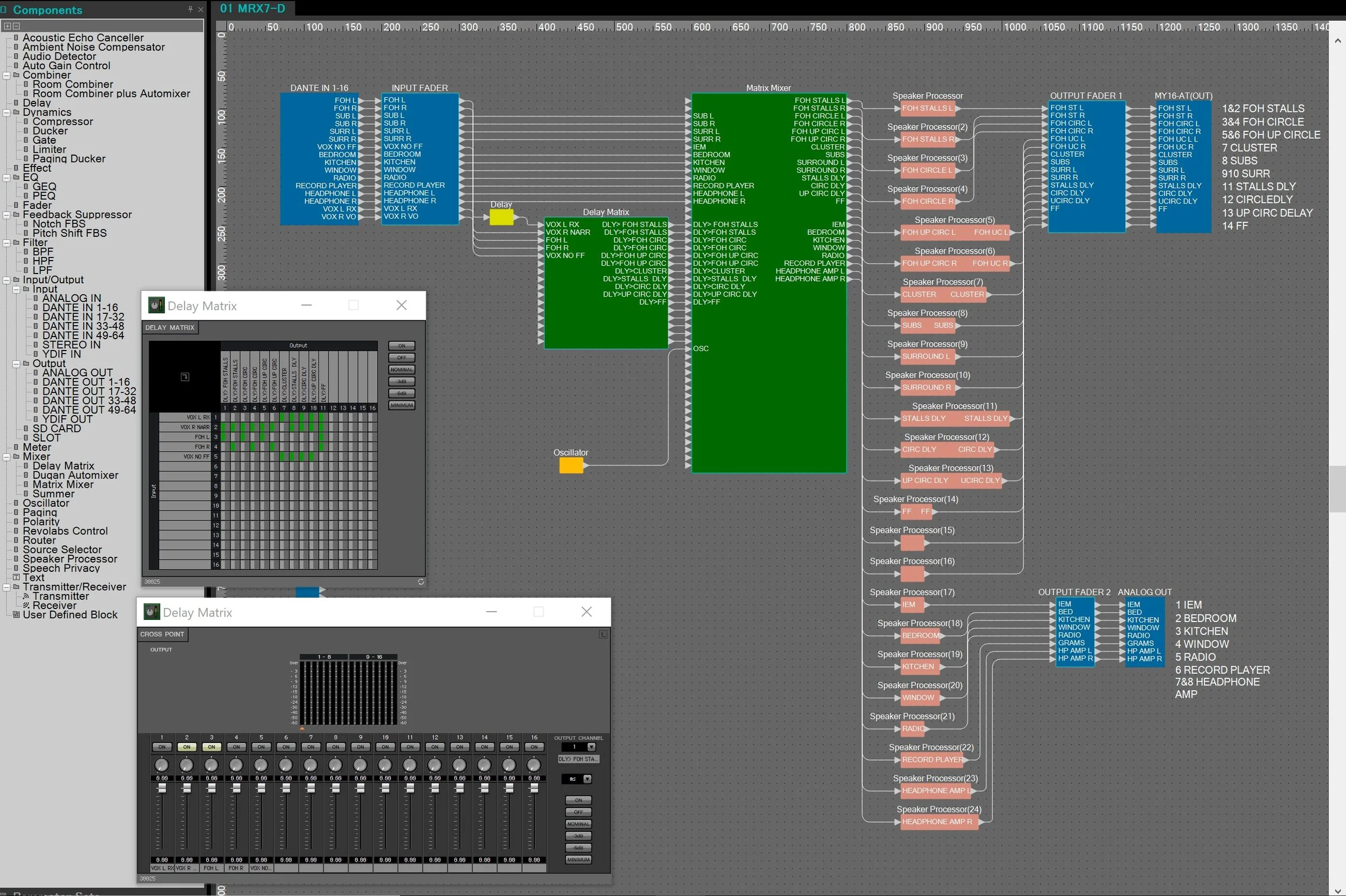This screenshot has width=1346, height=896.
Task: Toggle the lit channel 3 ON button
Action: (x=212, y=747)
